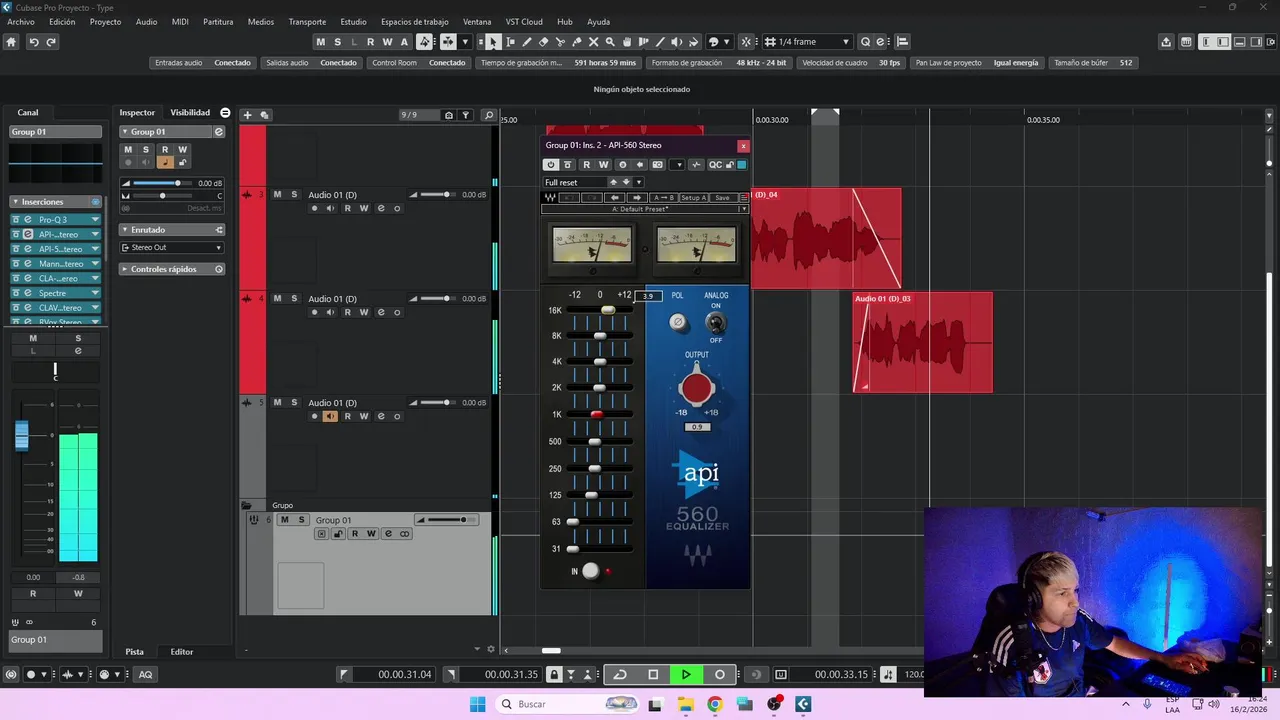The image size is (1280, 720).
Task: Click the QC quick controls button
Action: point(715,165)
